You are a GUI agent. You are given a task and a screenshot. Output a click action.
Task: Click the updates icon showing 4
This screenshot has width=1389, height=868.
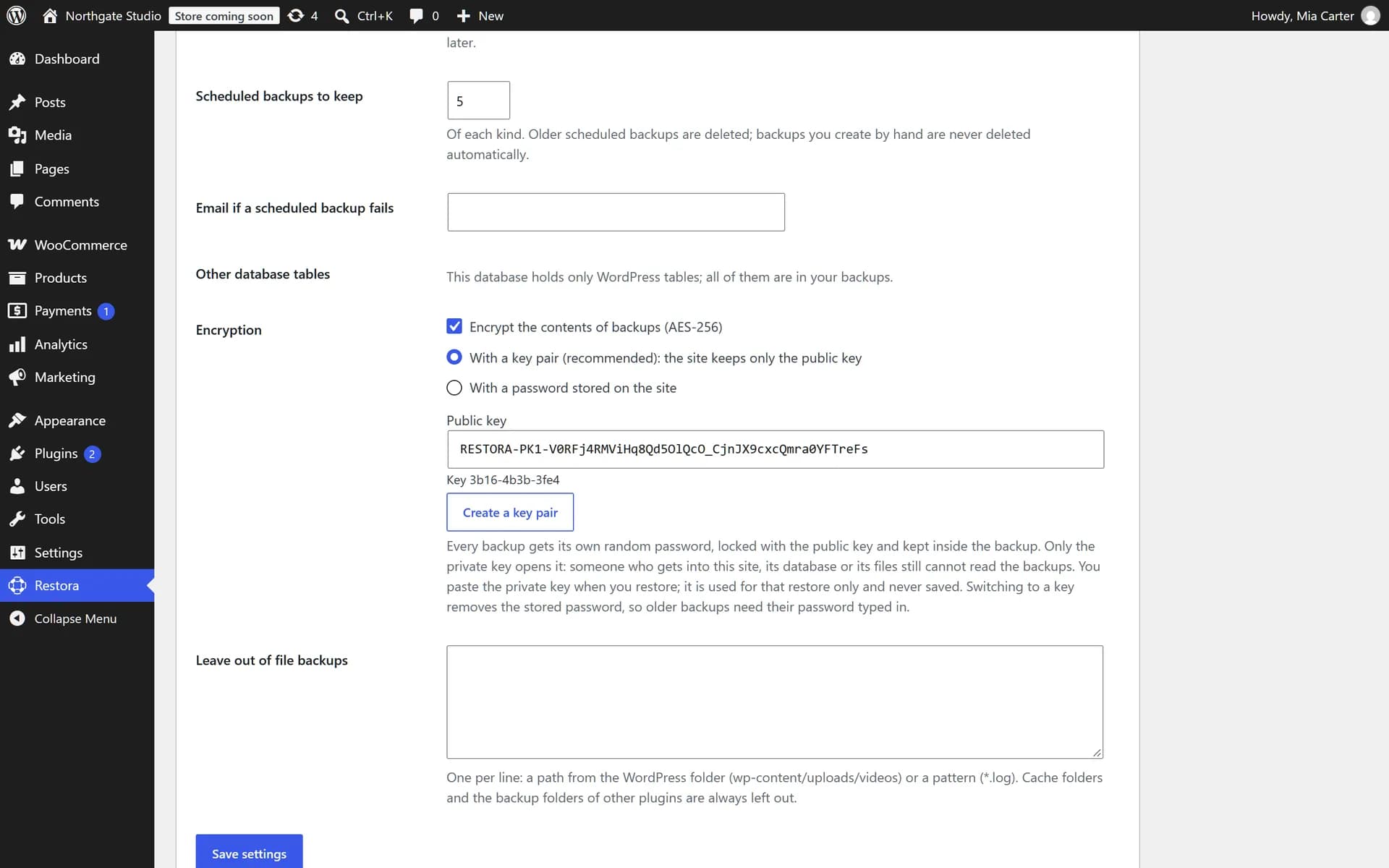pos(295,15)
